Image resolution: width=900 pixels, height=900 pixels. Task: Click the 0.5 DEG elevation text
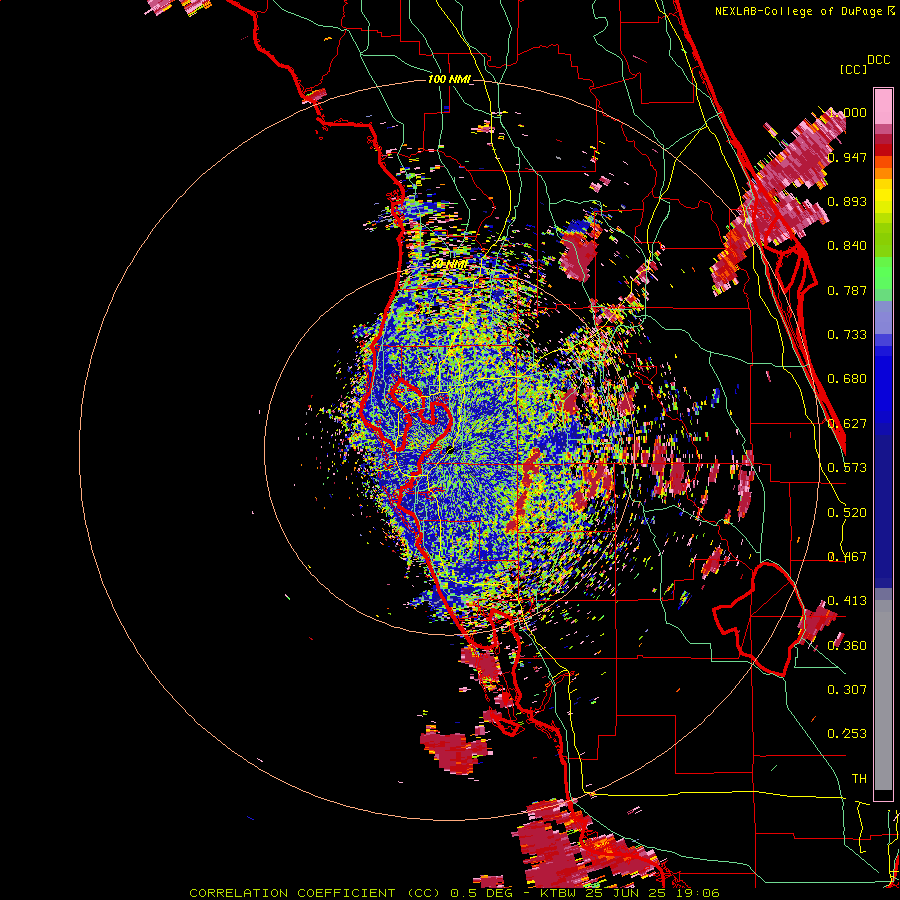(481, 893)
